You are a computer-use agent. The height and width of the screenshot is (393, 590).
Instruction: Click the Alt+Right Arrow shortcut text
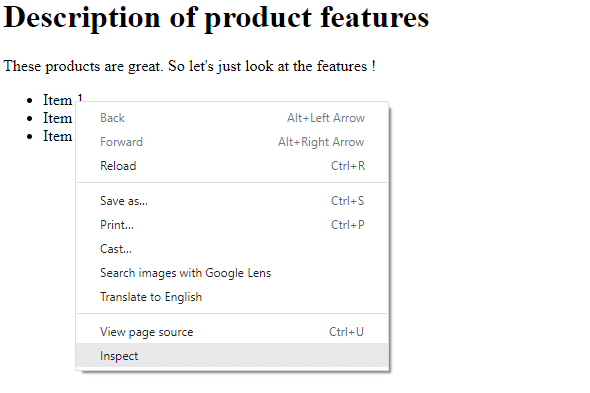click(321, 142)
